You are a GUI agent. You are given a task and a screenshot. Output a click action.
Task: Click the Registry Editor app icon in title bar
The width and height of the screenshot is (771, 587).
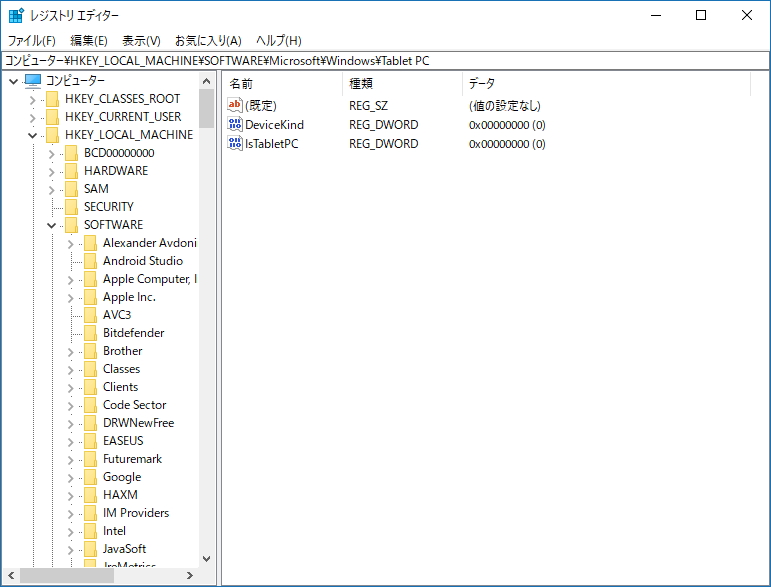click(16, 15)
